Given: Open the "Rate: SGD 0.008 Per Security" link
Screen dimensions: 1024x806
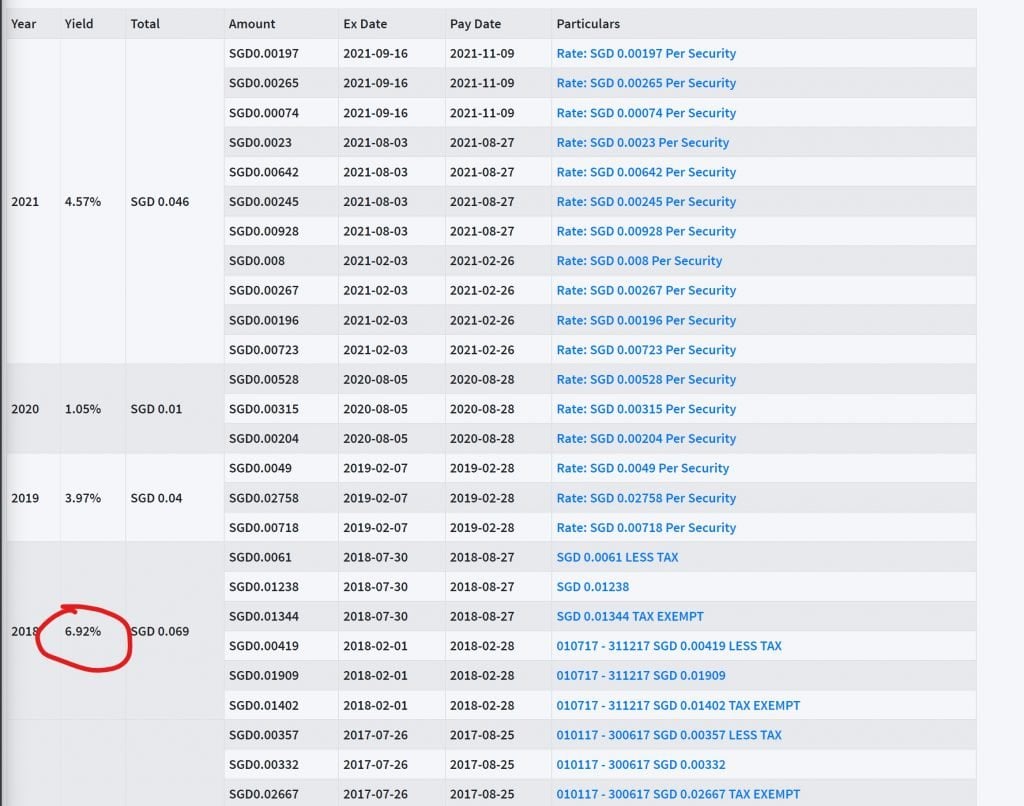Looking at the screenshot, I should point(639,261).
